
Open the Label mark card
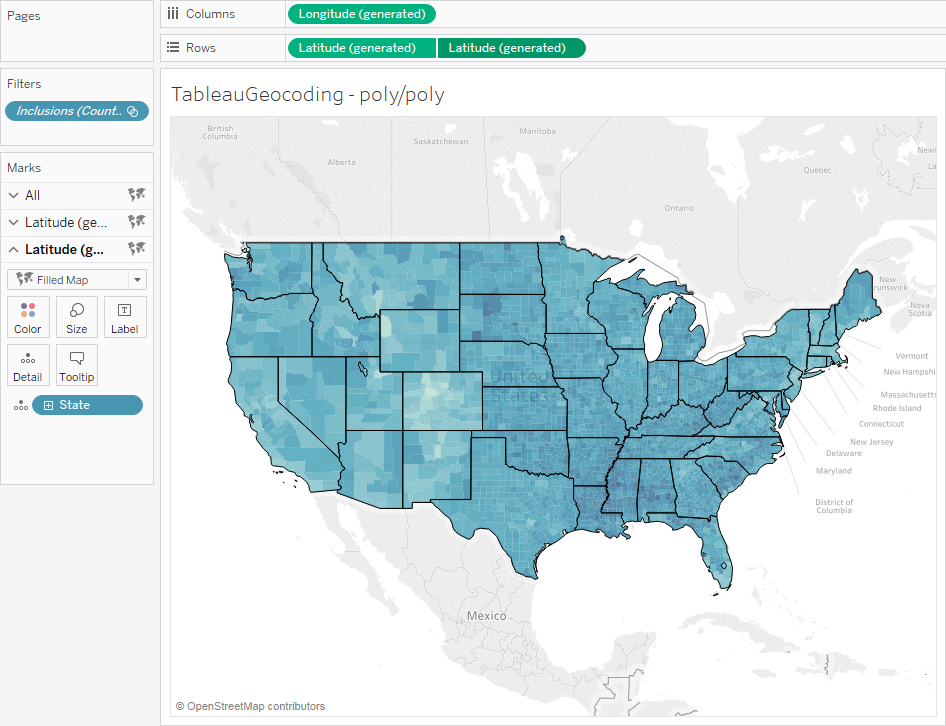pyautogui.click(x=125, y=316)
